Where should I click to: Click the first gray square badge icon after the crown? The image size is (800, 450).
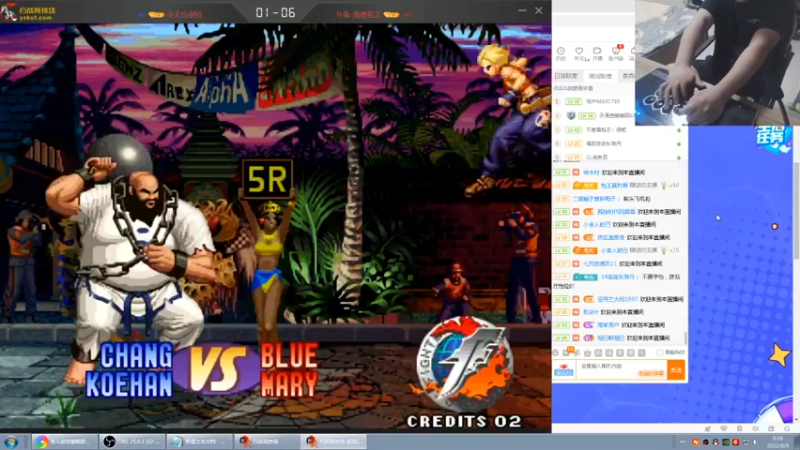pos(598,353)
